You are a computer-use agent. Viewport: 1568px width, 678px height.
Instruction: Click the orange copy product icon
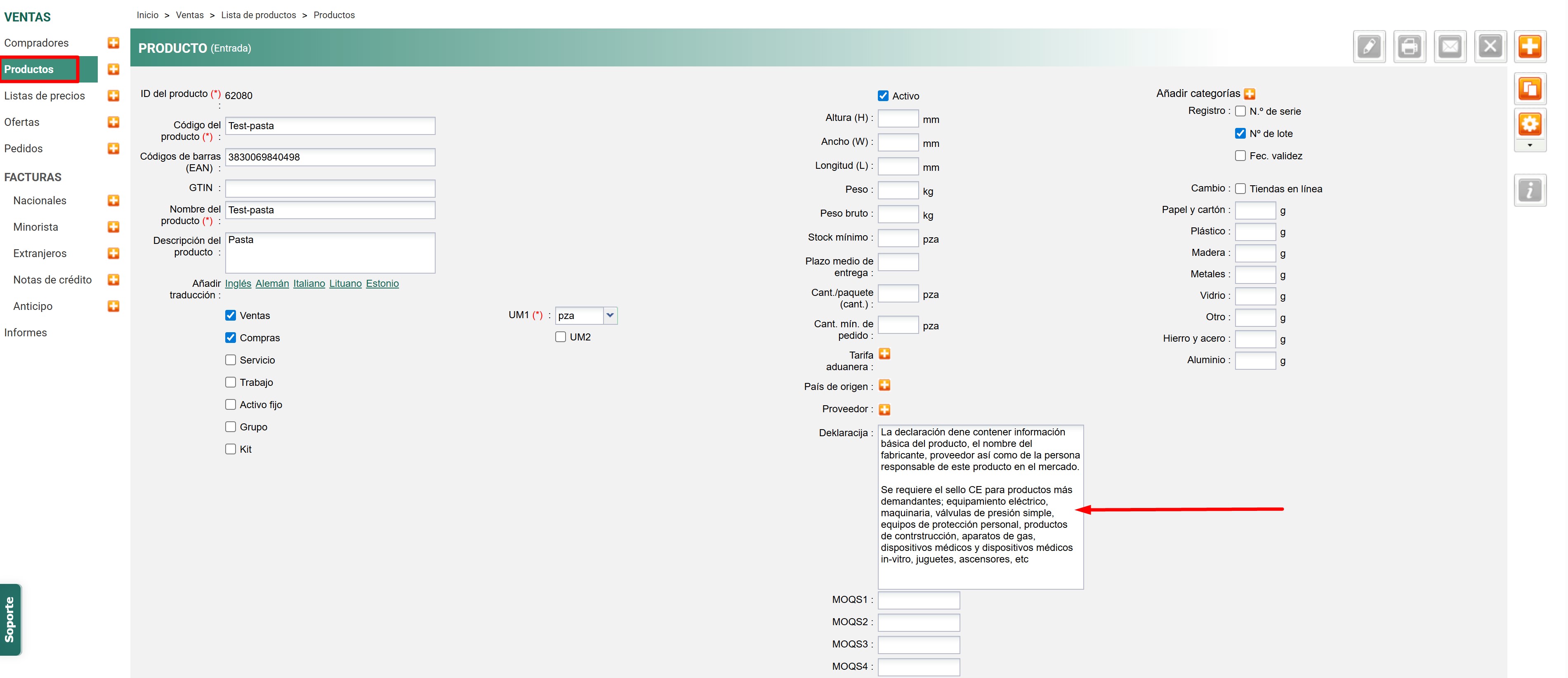(x=1530, y=89)
